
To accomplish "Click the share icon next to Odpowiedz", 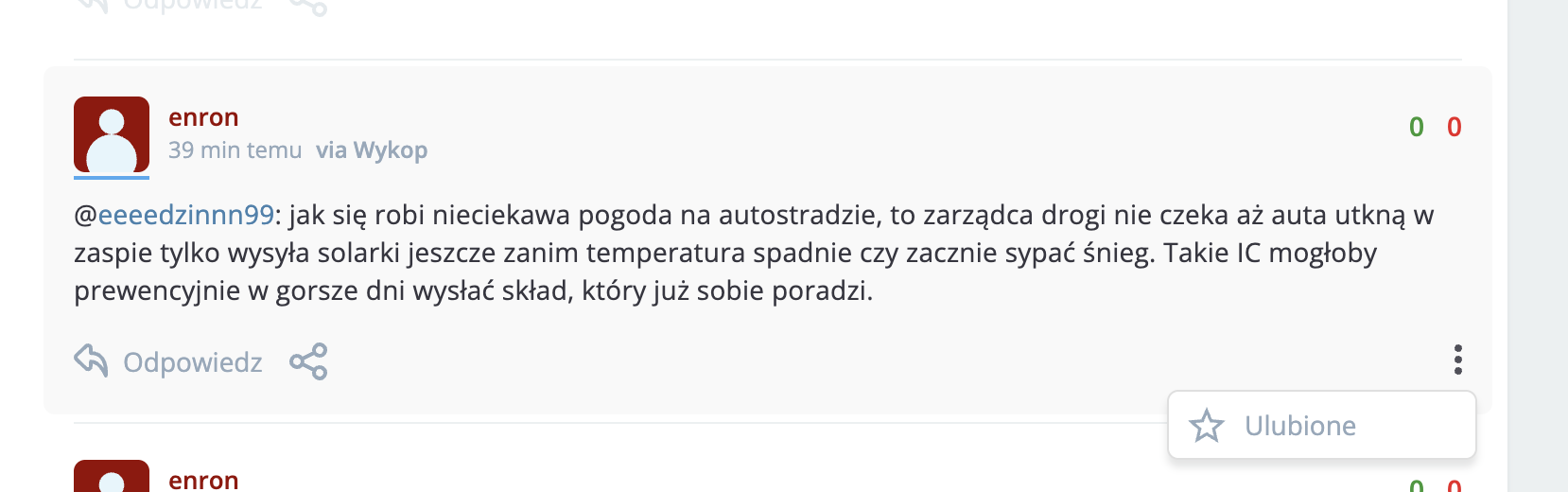I will tap(308, 361).
